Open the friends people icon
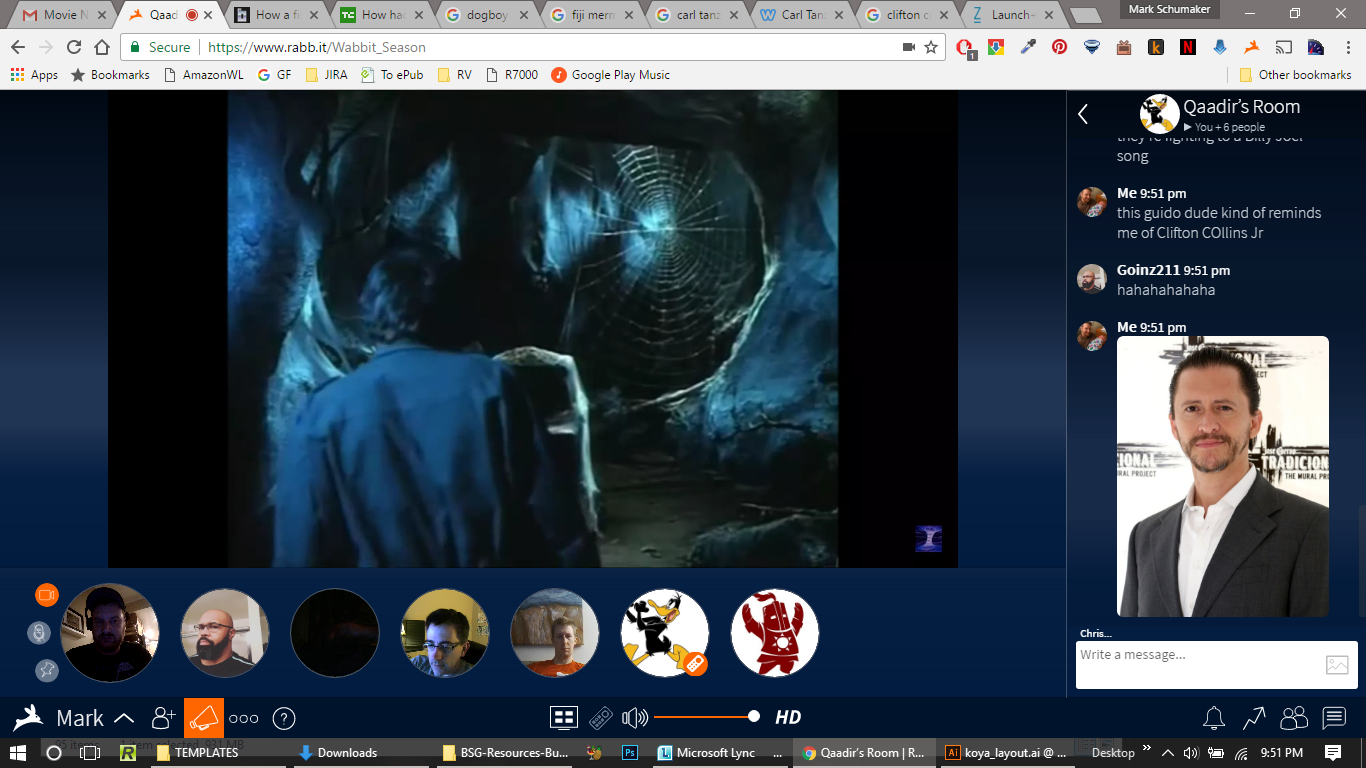Image resolution: width=1366 pixels, height=768 pixels. (1294, 718)
